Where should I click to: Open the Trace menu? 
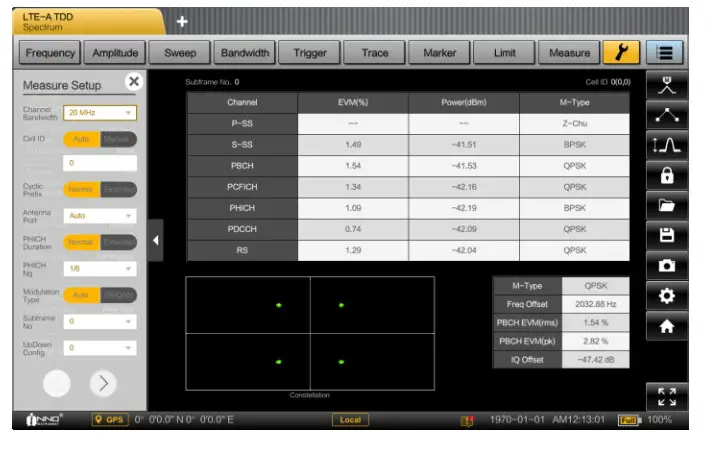[375, 53]
